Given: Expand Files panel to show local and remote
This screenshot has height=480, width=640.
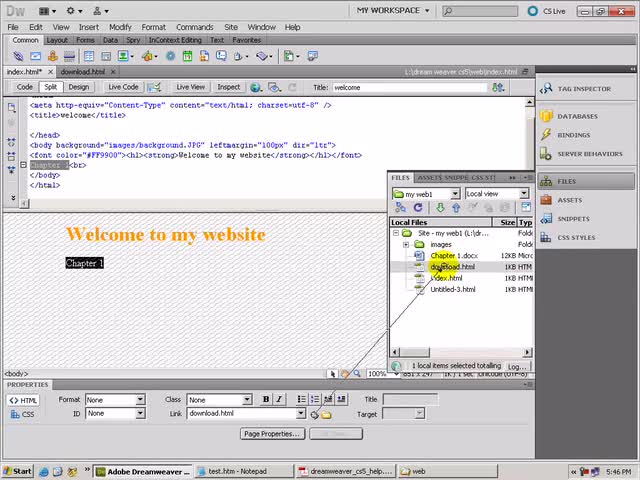Looking at the screenshot, I should click(526, 207).
